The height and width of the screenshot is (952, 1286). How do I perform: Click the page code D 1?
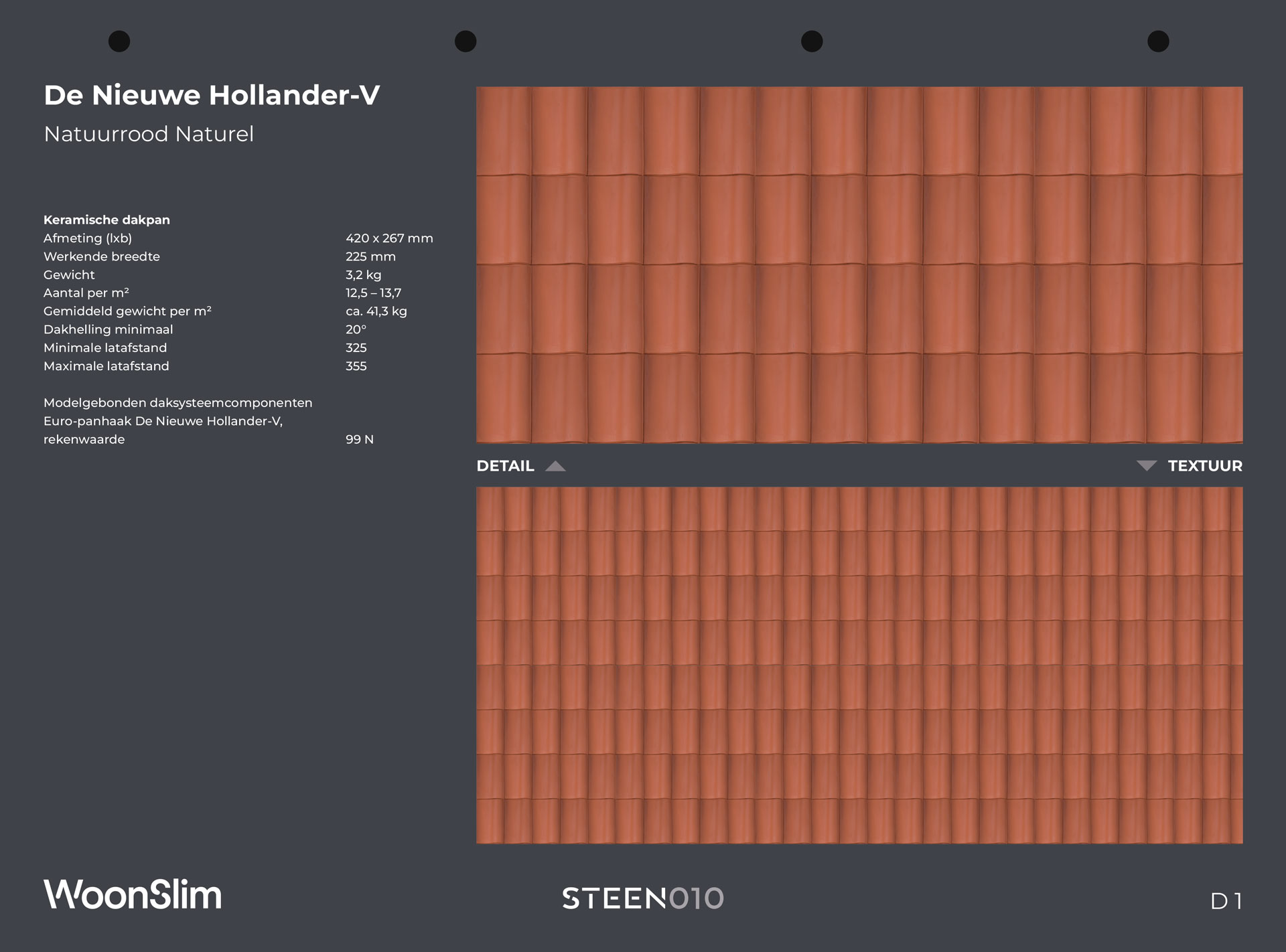pos(1226,901)
